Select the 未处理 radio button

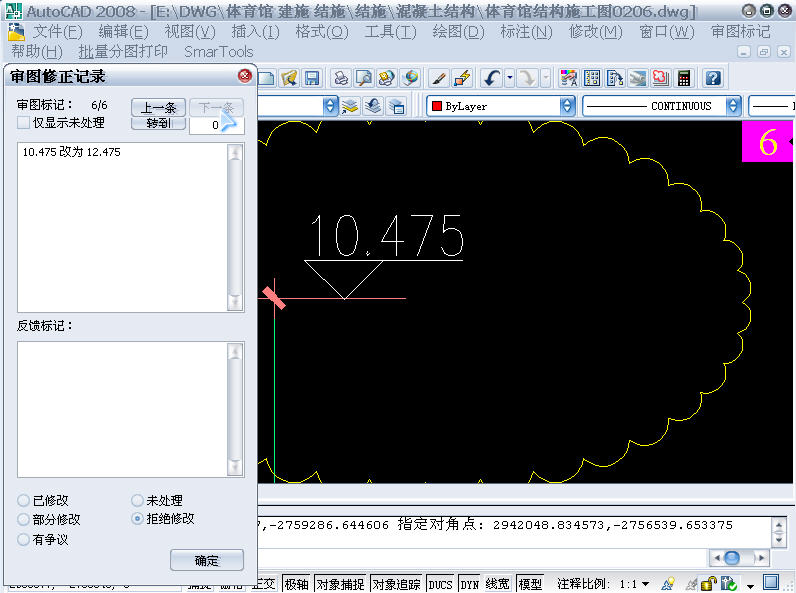(137, 501)
